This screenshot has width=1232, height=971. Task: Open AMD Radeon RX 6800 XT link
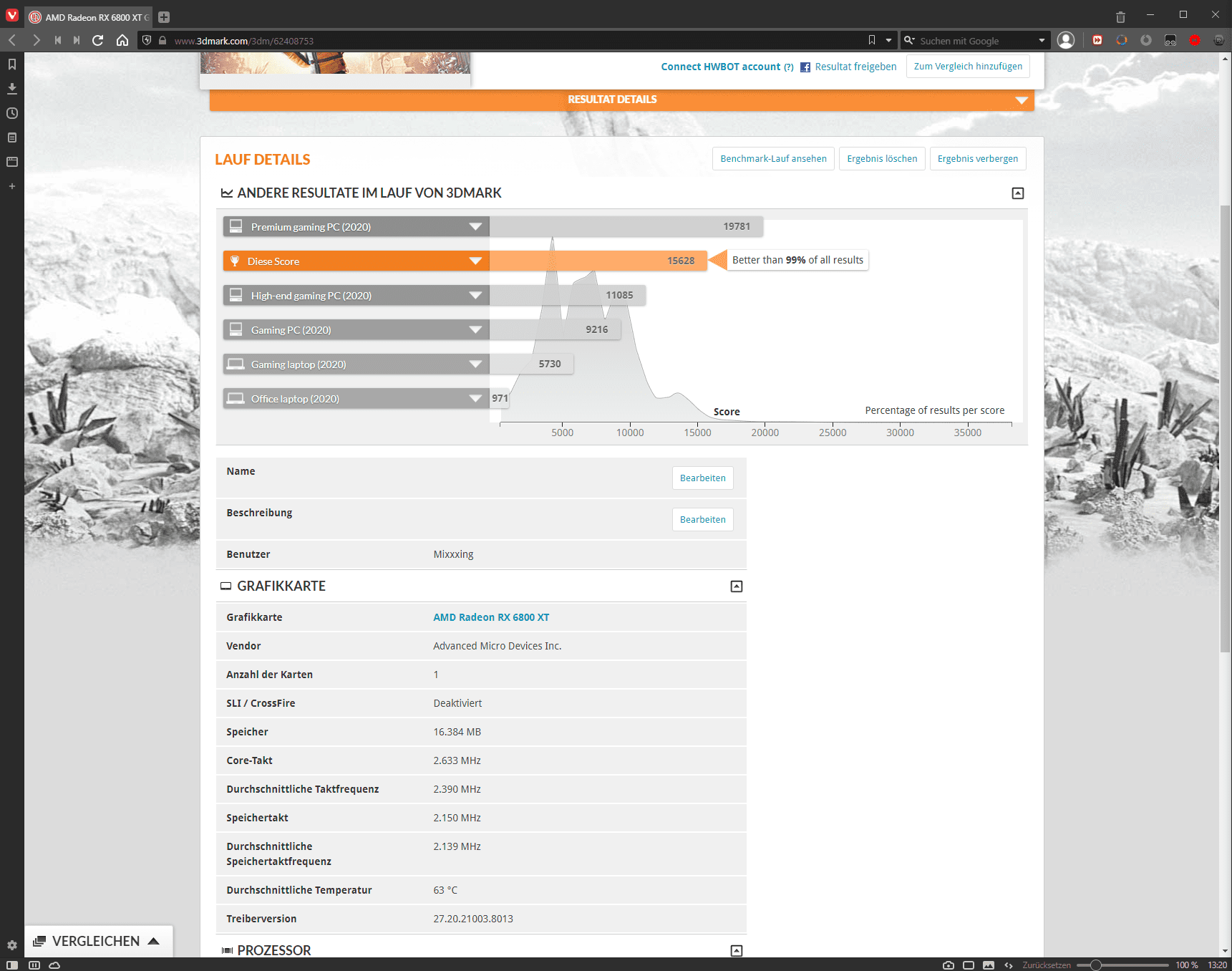[491, 617]
